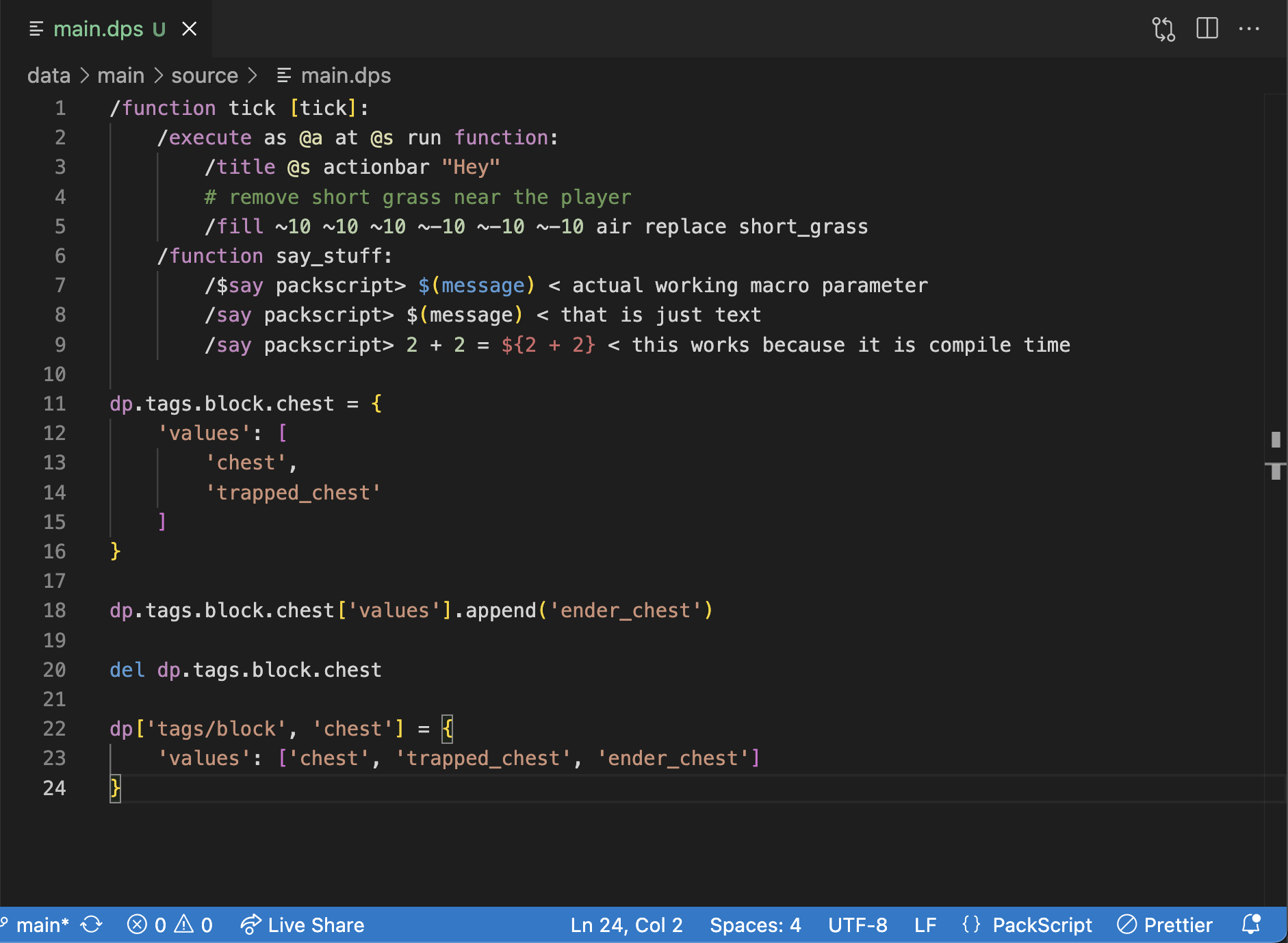Click short_grass in the fill command
The image size is (1288, 943).
click(x=803, y=227)
